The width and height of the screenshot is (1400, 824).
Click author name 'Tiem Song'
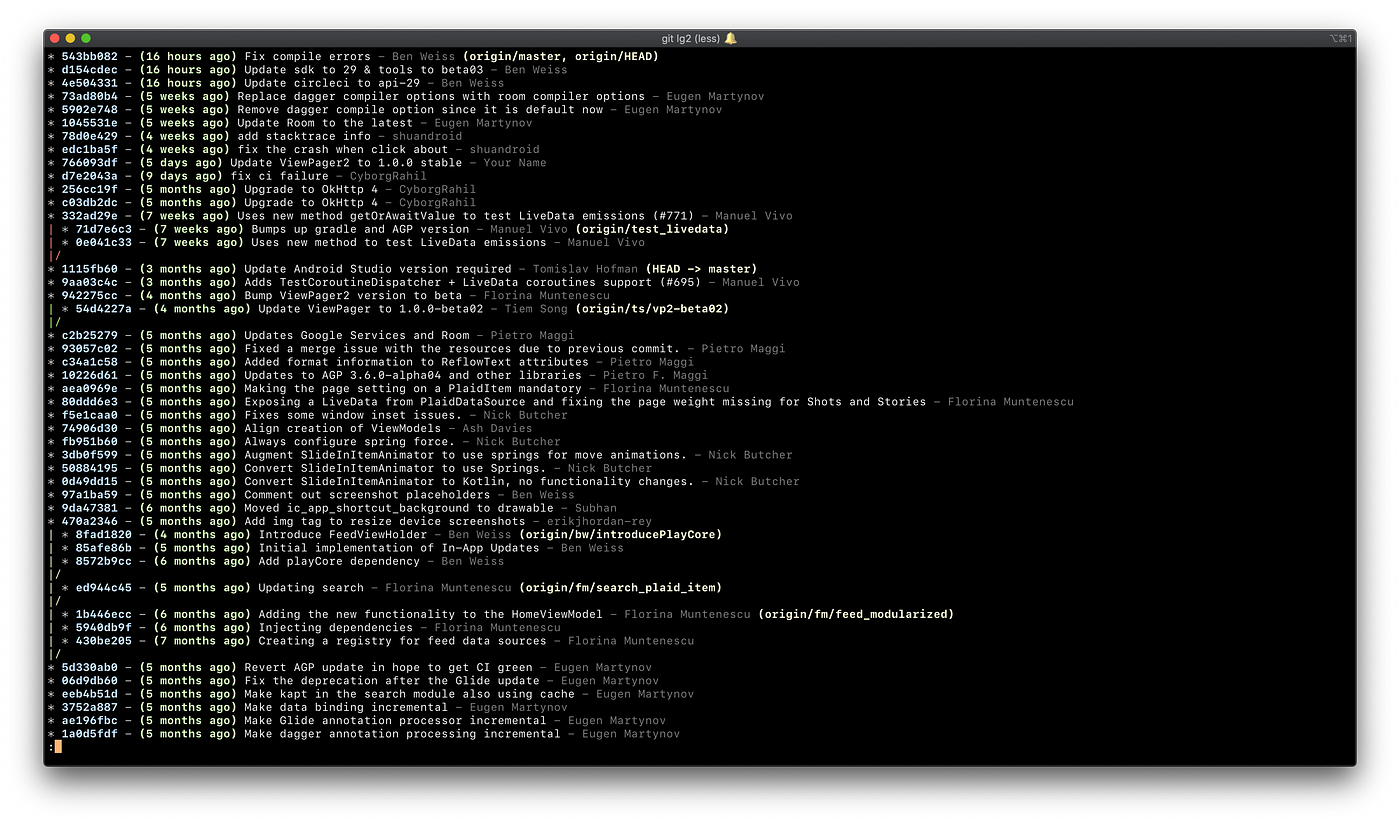536,309
